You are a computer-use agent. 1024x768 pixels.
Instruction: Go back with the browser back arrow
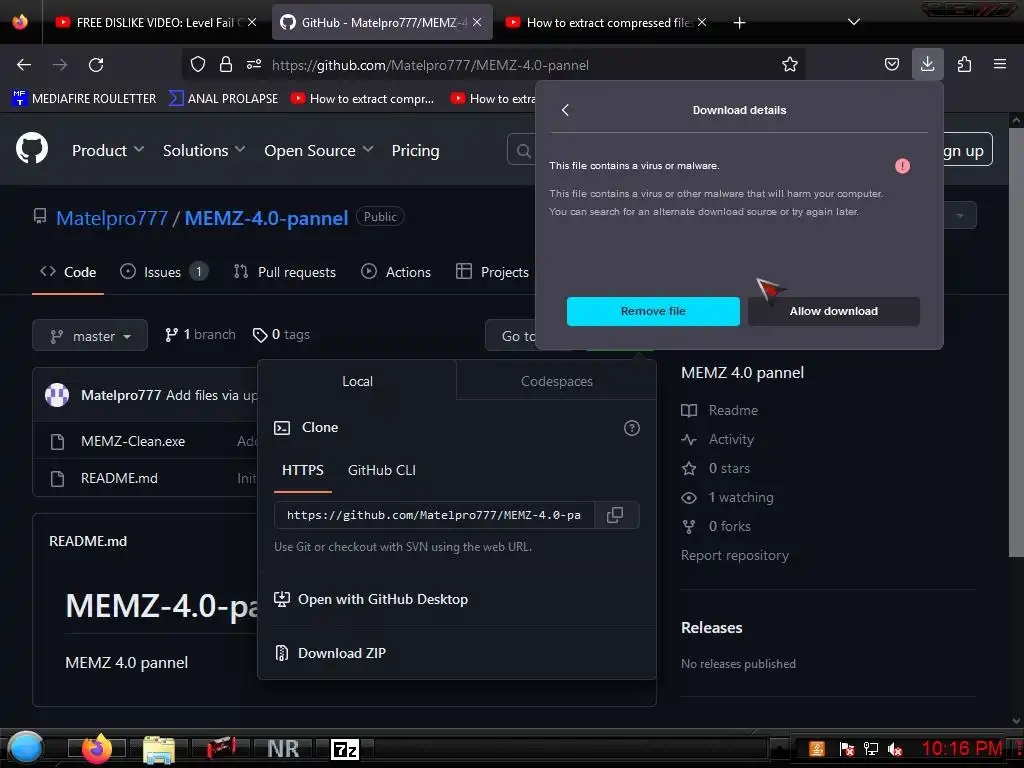click(24, 65)
